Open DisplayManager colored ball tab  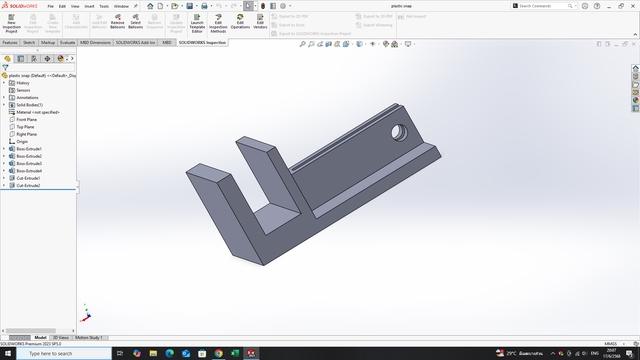tap(60, 59)
